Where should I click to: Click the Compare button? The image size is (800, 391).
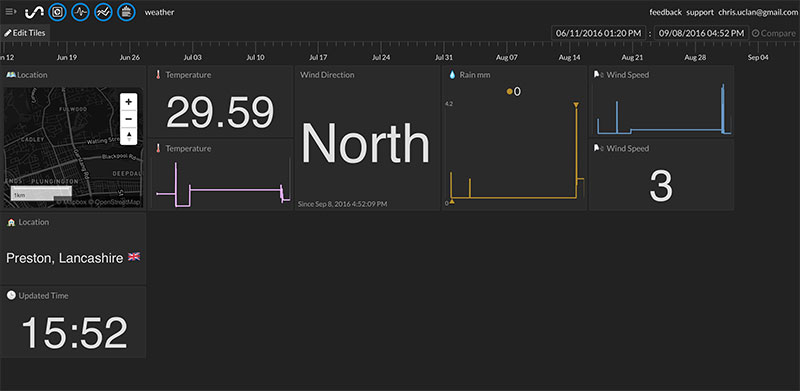tap(774, 33)
